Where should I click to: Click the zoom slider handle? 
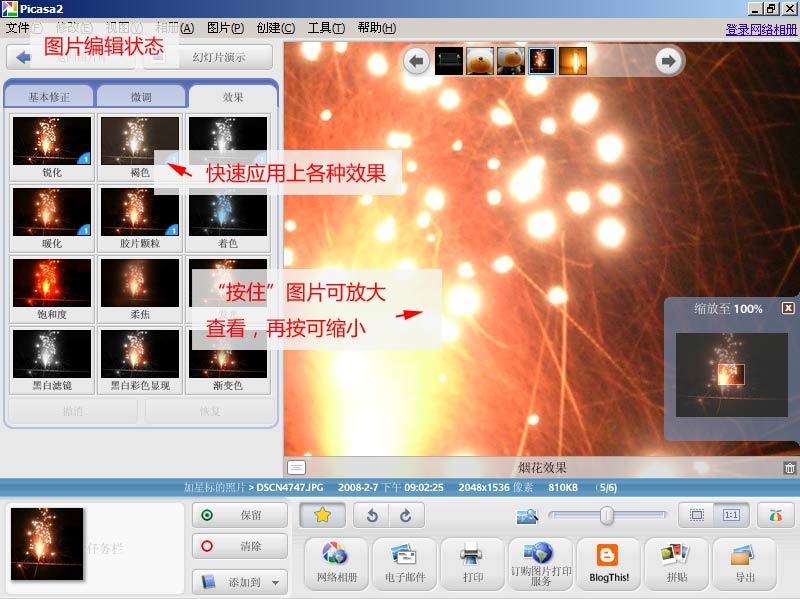click(x=606, y=515)
